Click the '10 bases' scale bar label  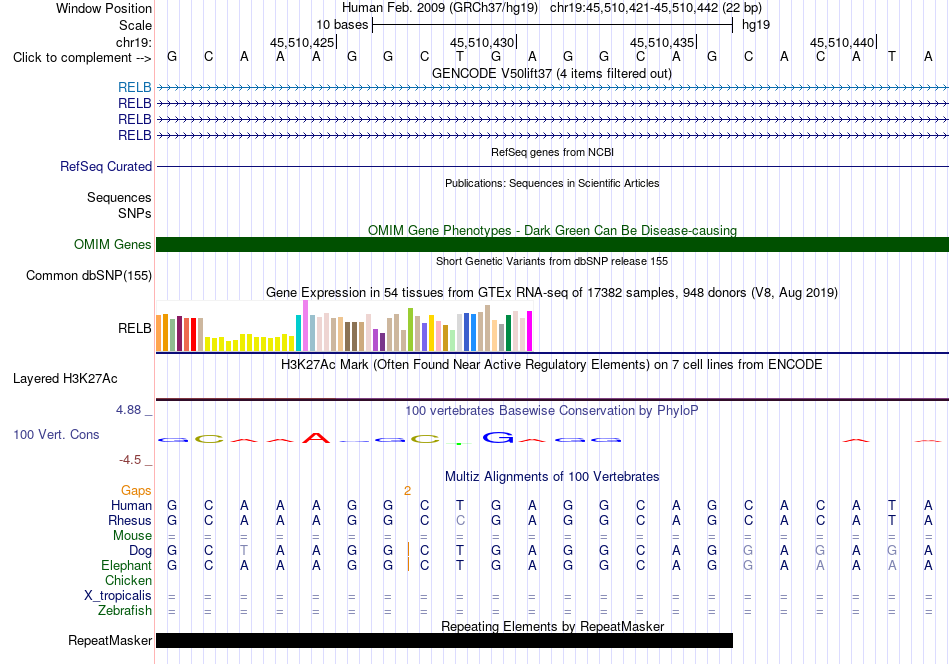tap(342, 25)
